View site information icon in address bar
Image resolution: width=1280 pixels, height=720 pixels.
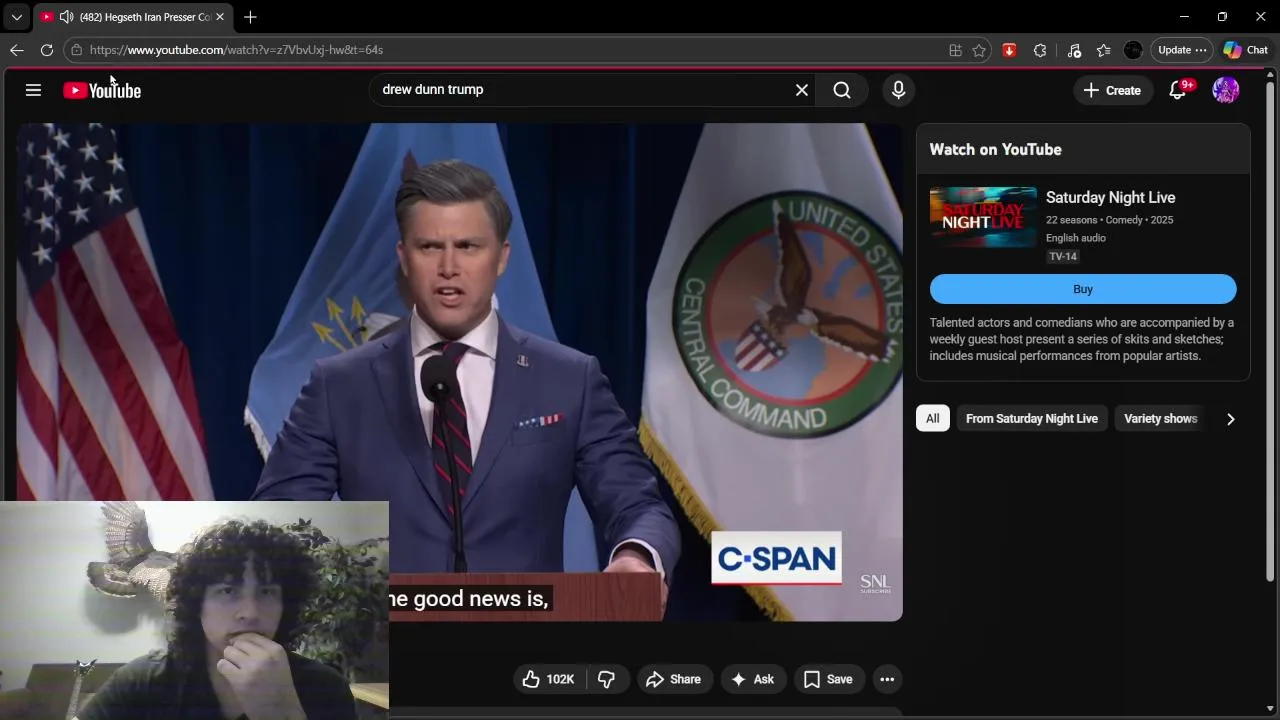(x=76, y=50)
